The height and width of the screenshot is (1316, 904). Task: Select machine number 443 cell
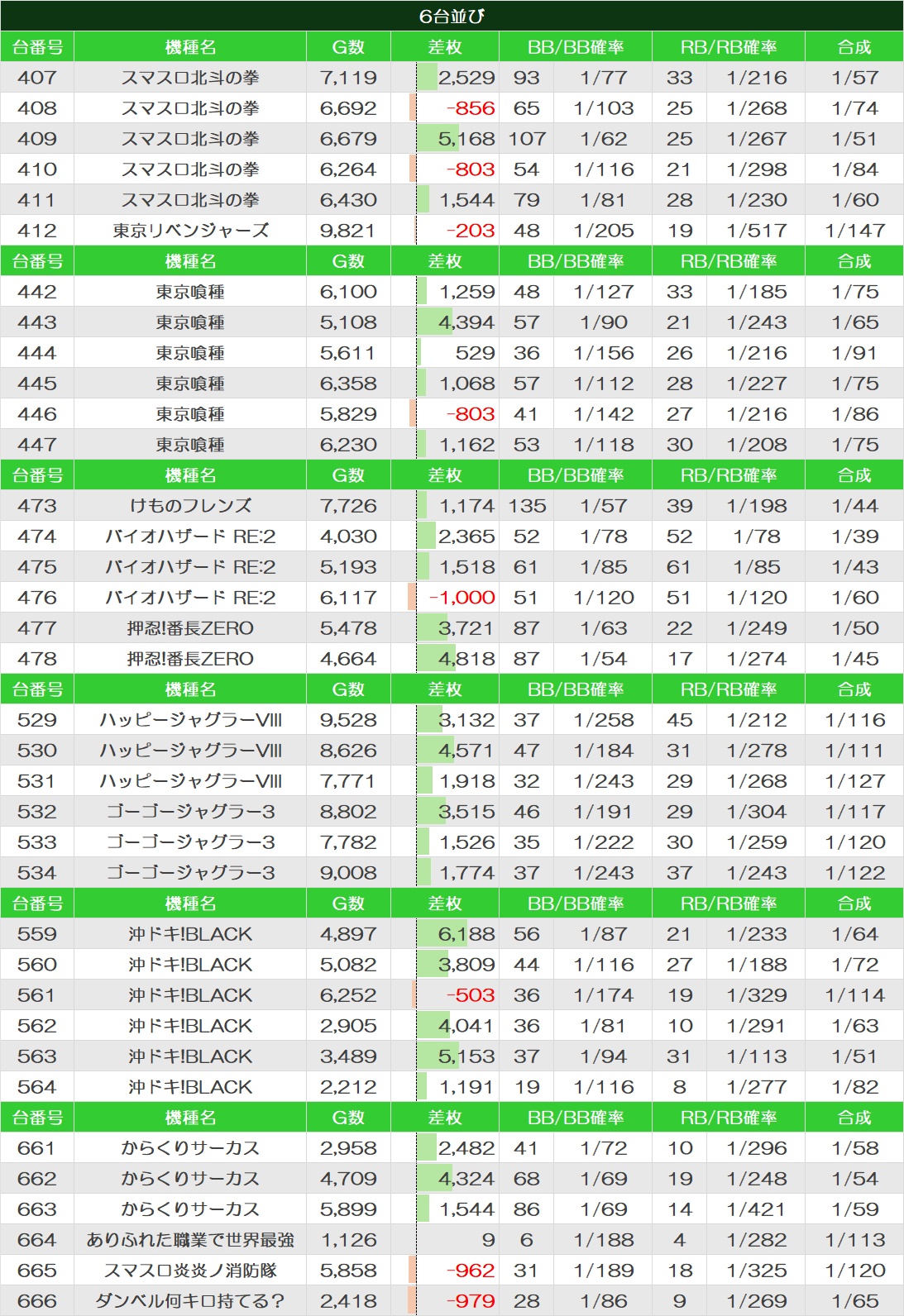click(x=37, y=322)
